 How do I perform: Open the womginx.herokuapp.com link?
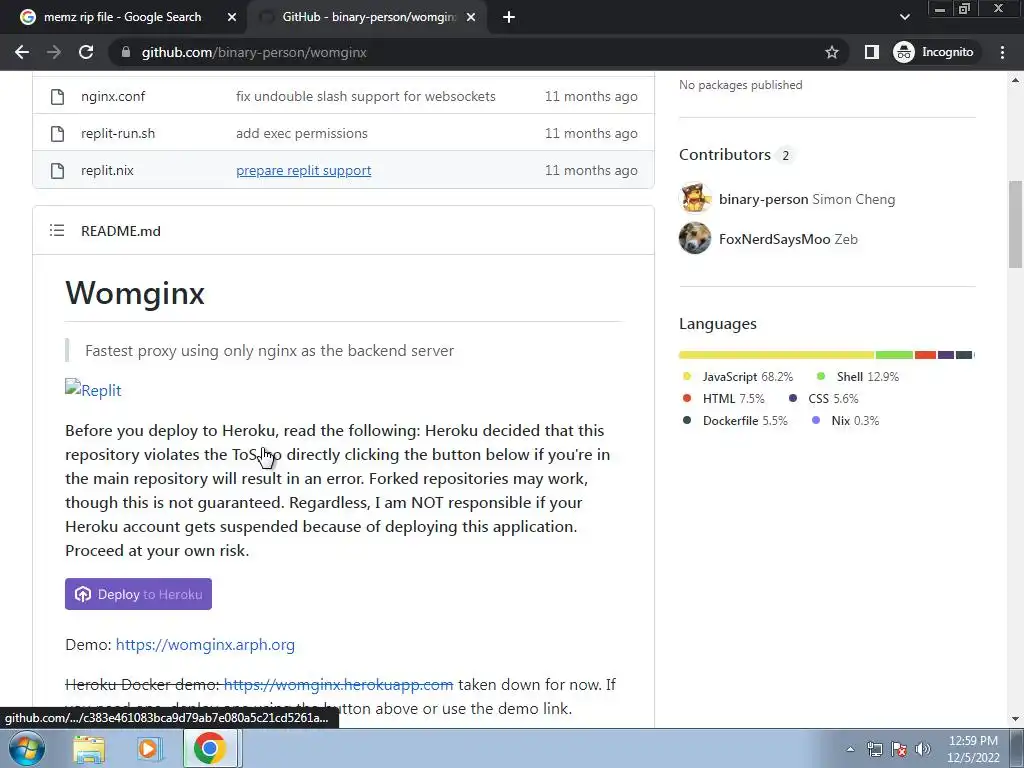click(x=338, y=684)
